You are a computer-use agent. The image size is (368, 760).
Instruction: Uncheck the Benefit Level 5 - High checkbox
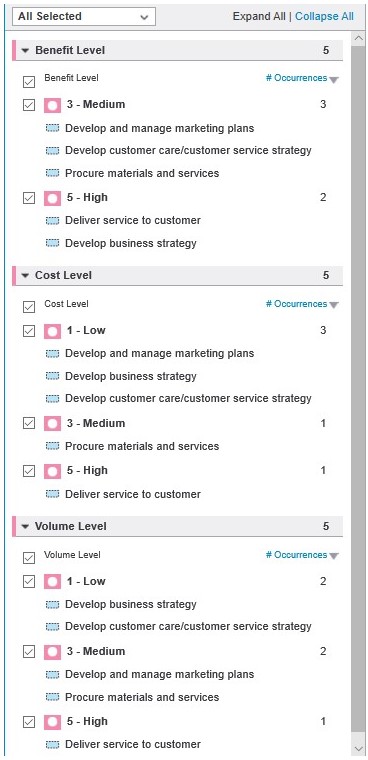pyautogui.click(x=29, y=198)
